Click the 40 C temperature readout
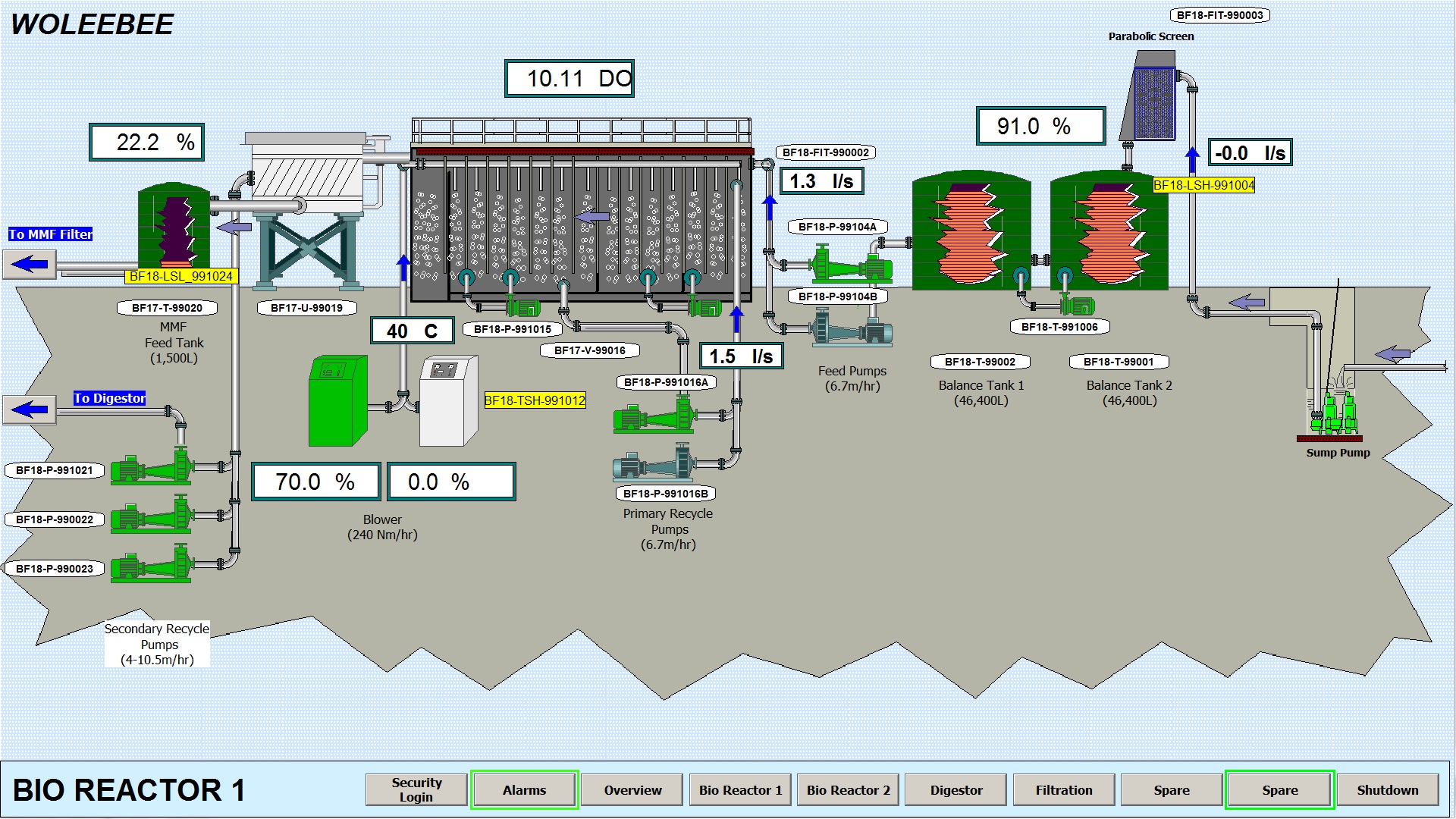This screenshot has height=819, width=1456. pyautogui.click(x=413, y=331)
